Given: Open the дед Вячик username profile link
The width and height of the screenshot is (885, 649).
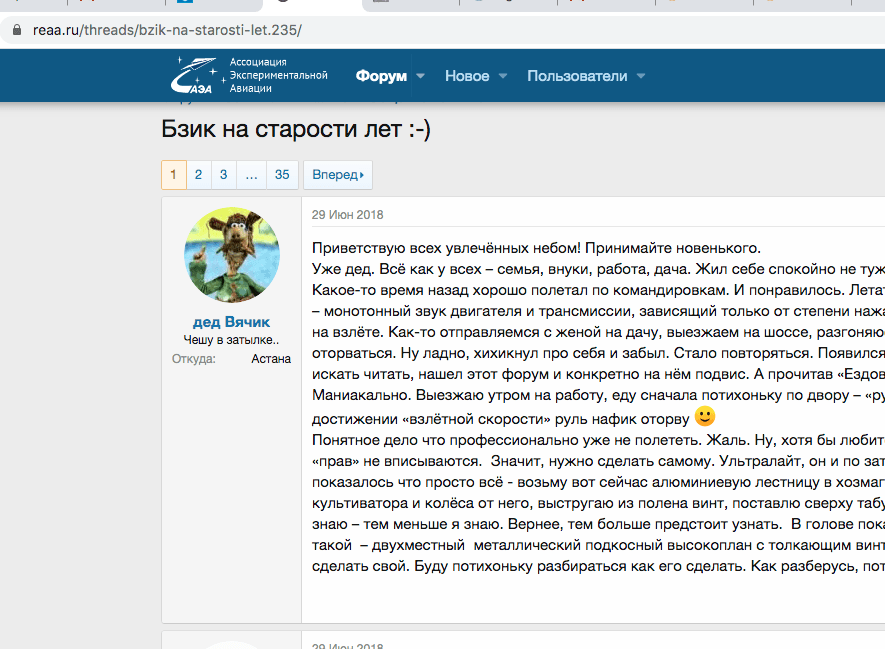Looking at the screenshot, I should point(232,322).
